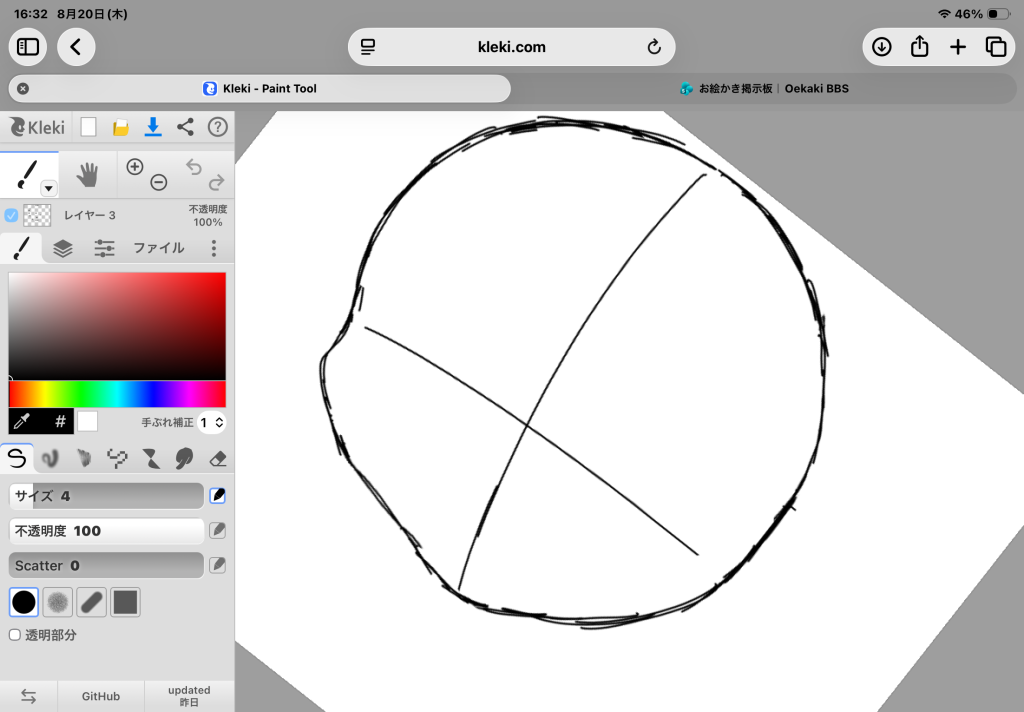Adjust the 不透明度 100 slider
The height and width of the screenshot is (712, 1024).
coord(106,530)
